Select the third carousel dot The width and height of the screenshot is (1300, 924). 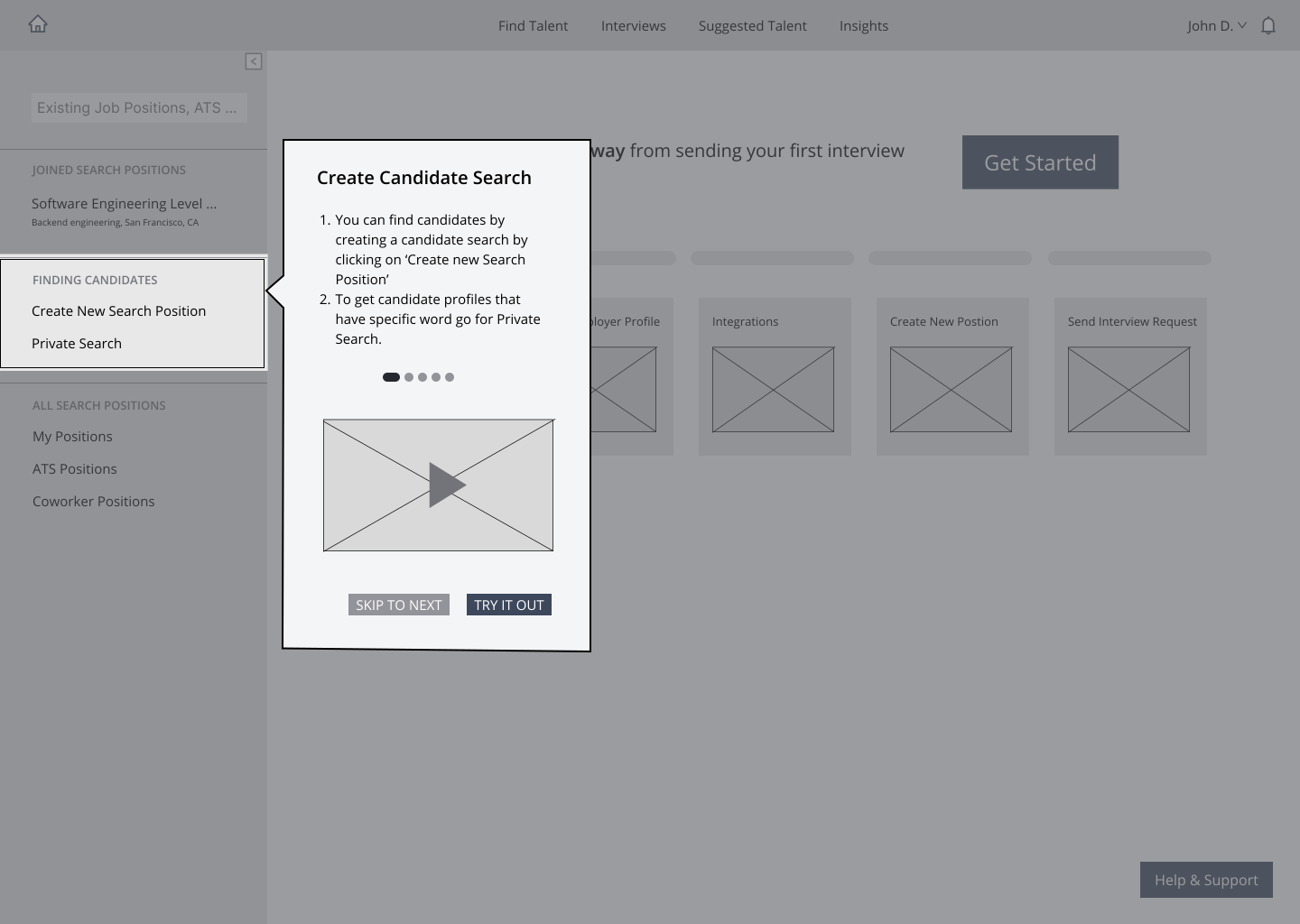point(422,377)
